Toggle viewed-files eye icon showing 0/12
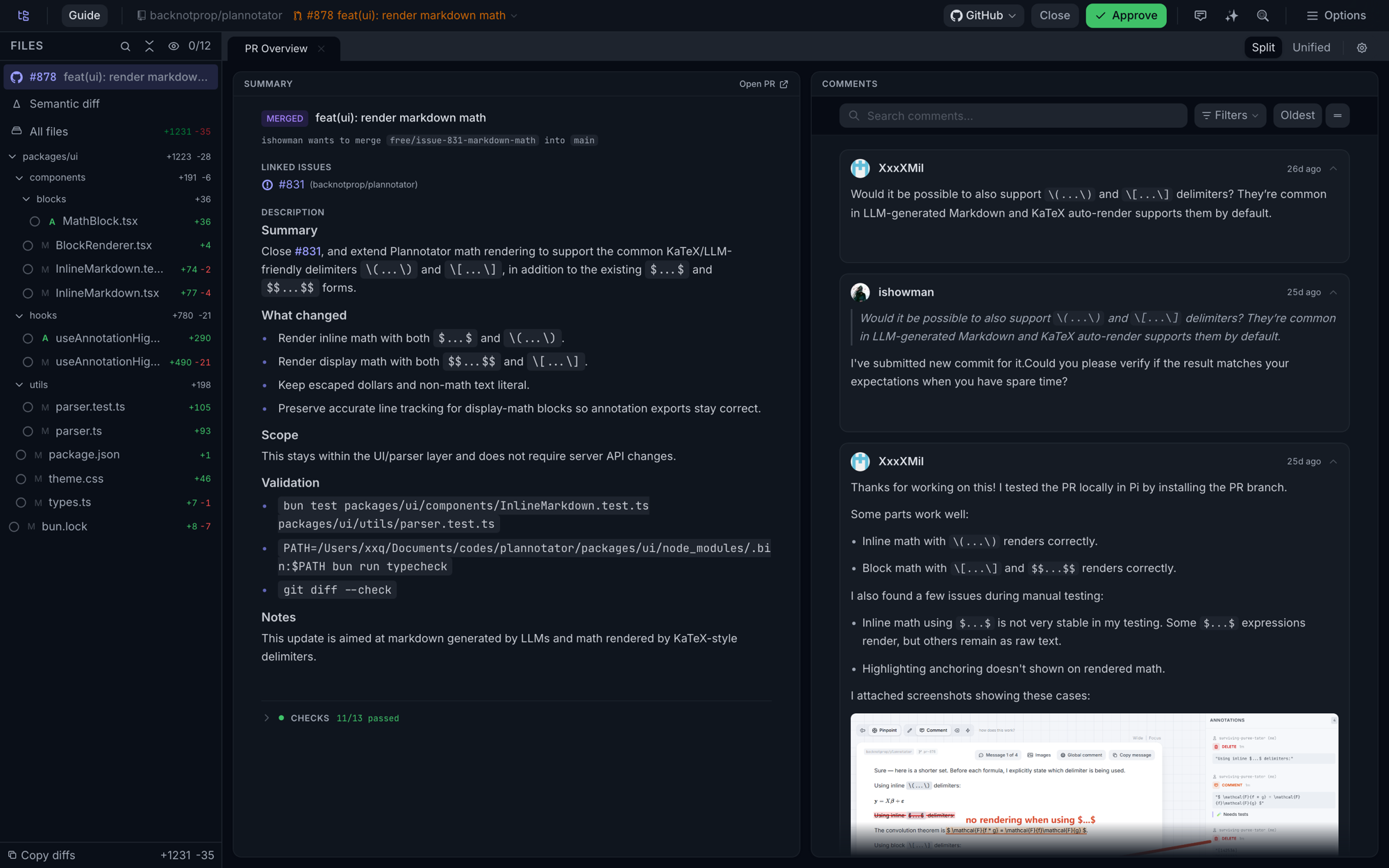The image size is (1389, 868). coord(174,47)
